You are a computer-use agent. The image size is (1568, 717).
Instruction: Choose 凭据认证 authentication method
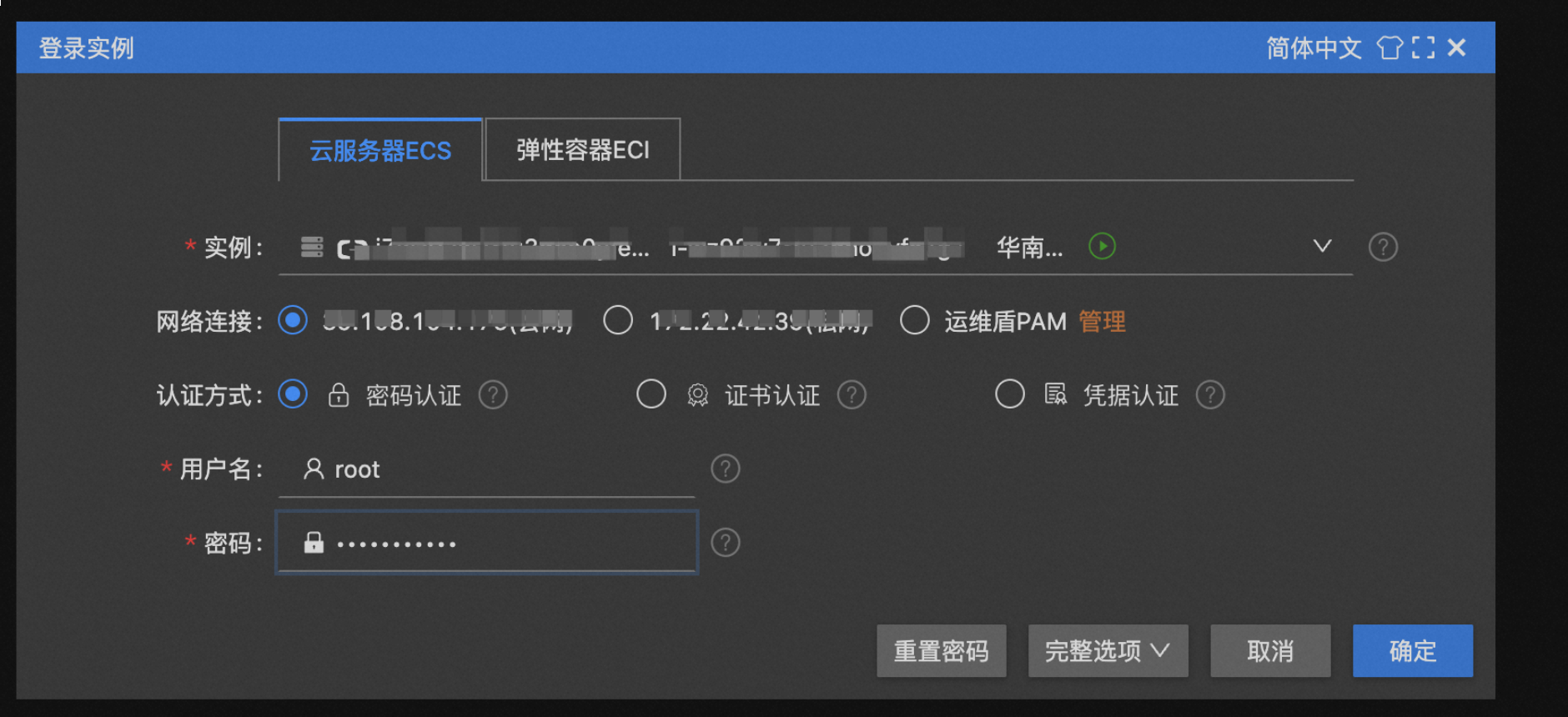pos(1010,394)
